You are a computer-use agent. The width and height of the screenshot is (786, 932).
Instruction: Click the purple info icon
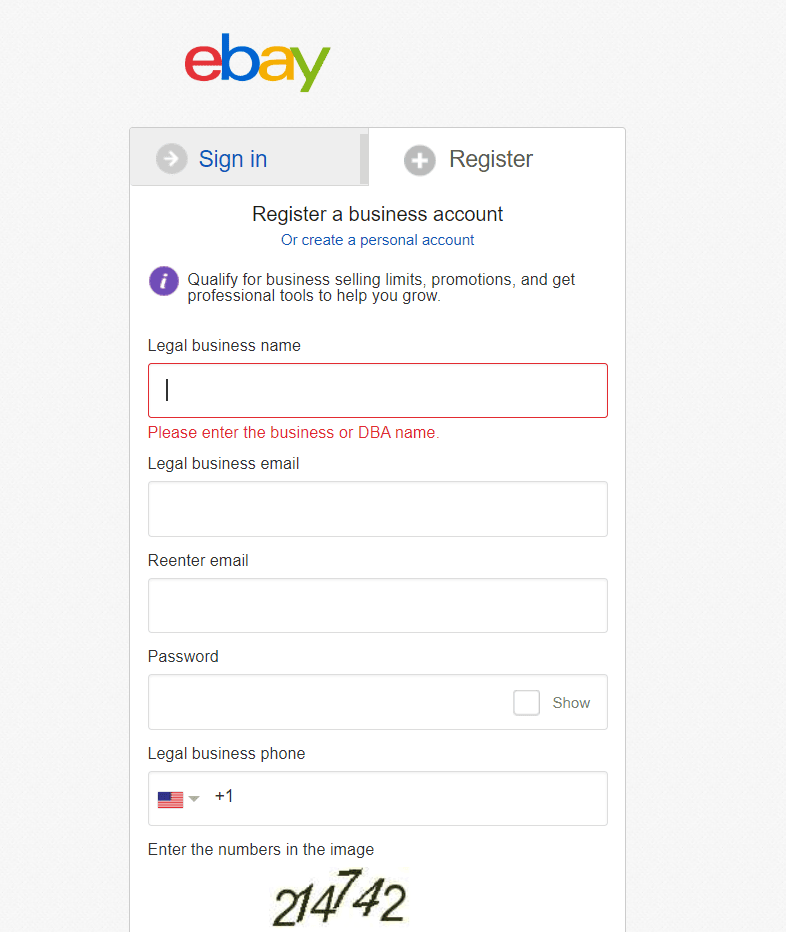164,281
